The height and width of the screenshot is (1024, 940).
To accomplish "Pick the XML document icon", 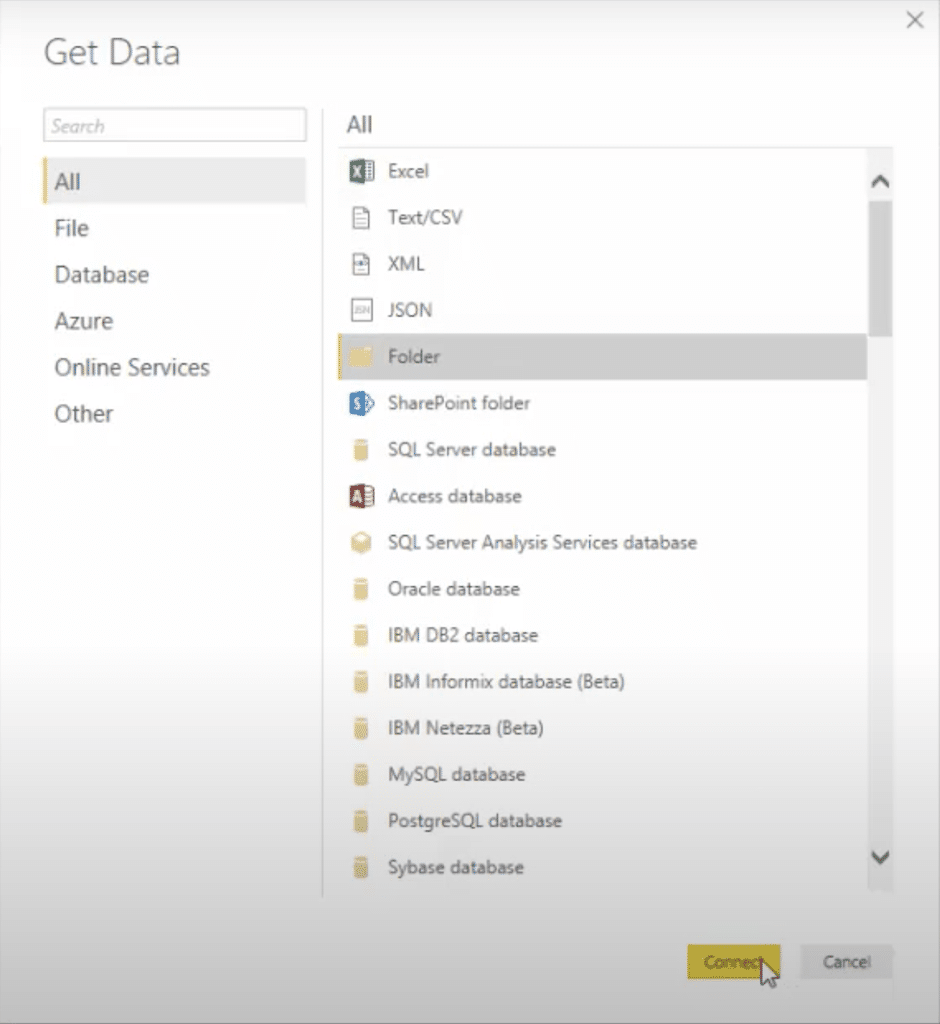I will tap(361, 264).
